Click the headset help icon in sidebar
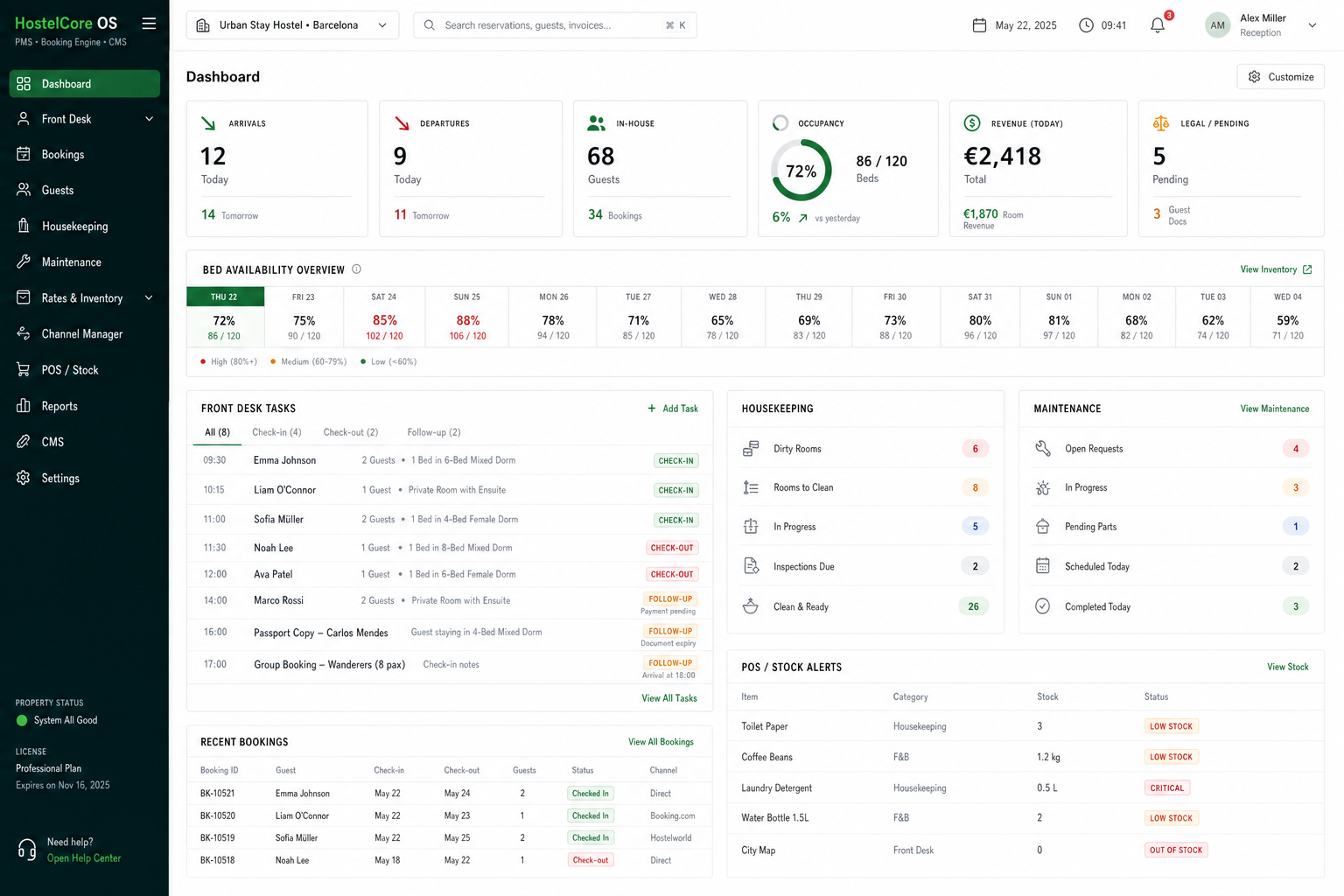1344x896 pixels. [x=27, y=850]
